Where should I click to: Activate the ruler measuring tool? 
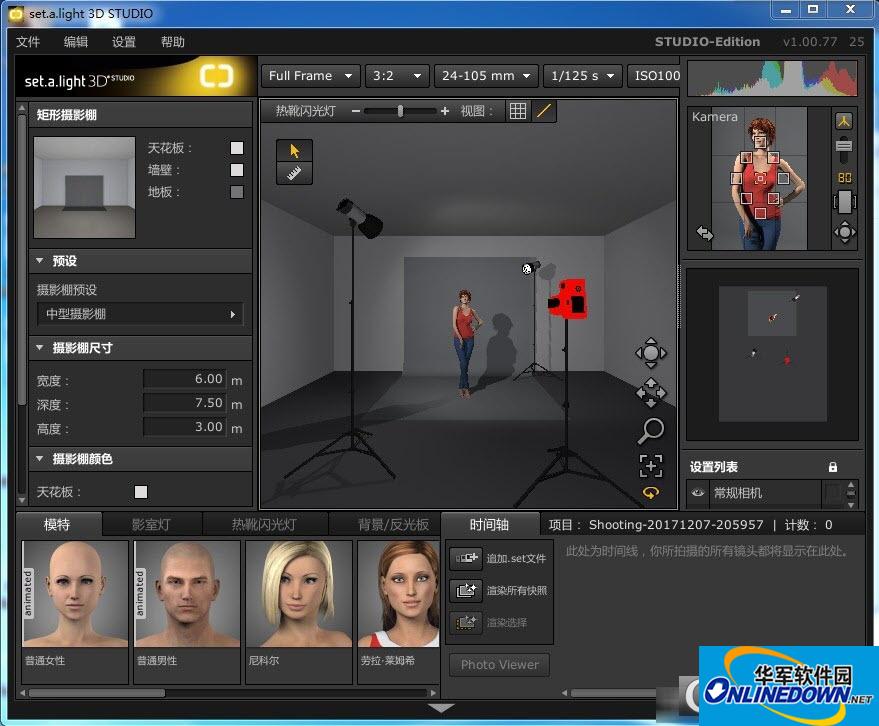[x=294, y=174]
